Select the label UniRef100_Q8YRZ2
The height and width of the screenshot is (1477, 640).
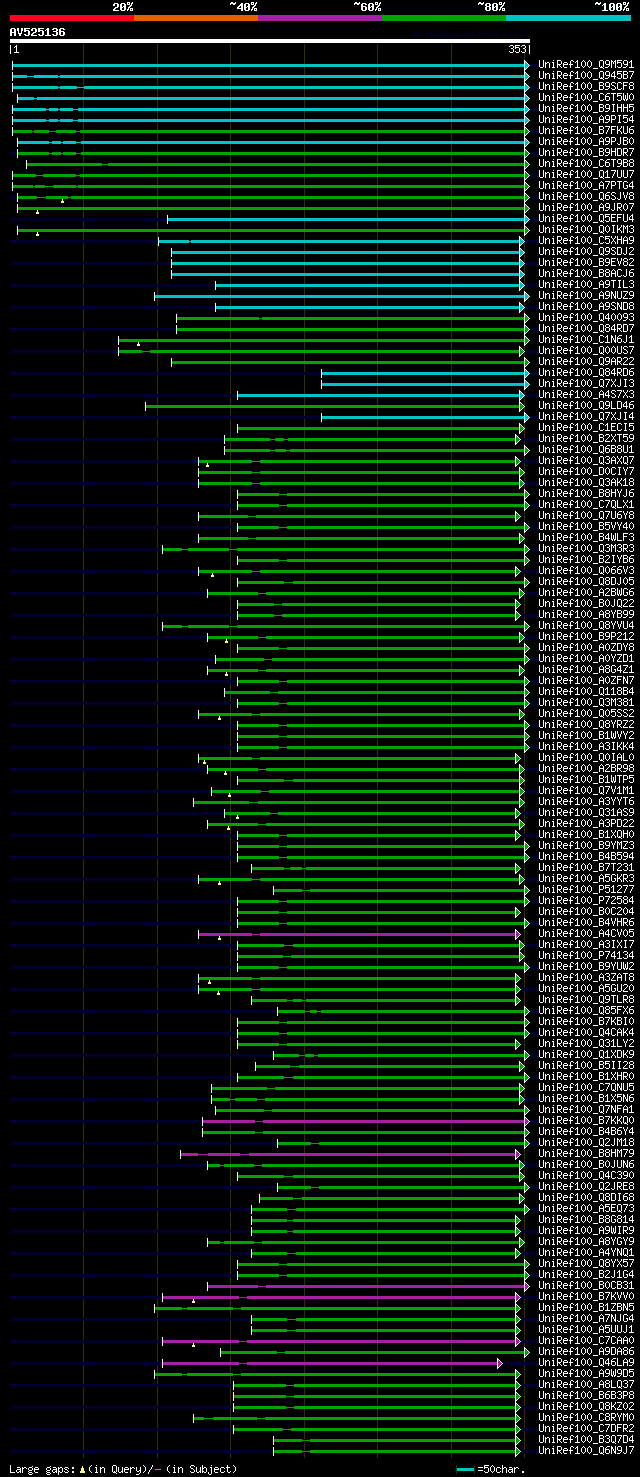(586, 725)
